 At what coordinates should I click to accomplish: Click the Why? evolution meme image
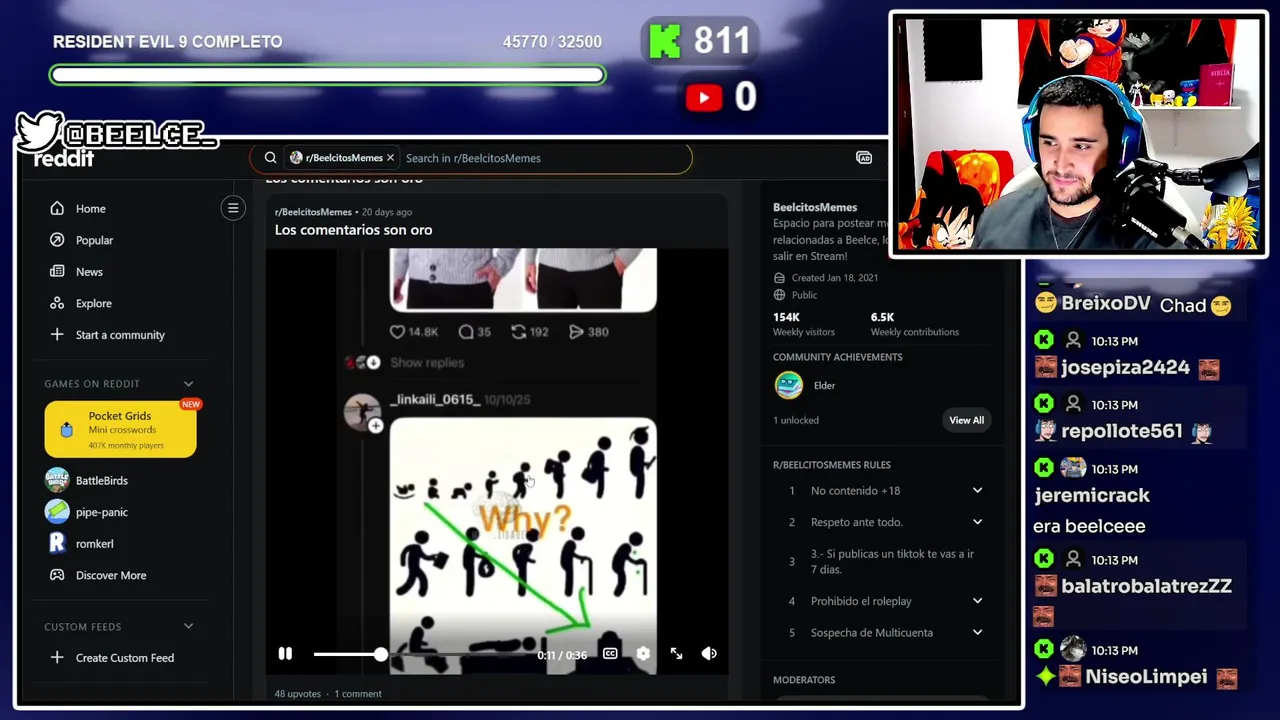tap(523, 545)
